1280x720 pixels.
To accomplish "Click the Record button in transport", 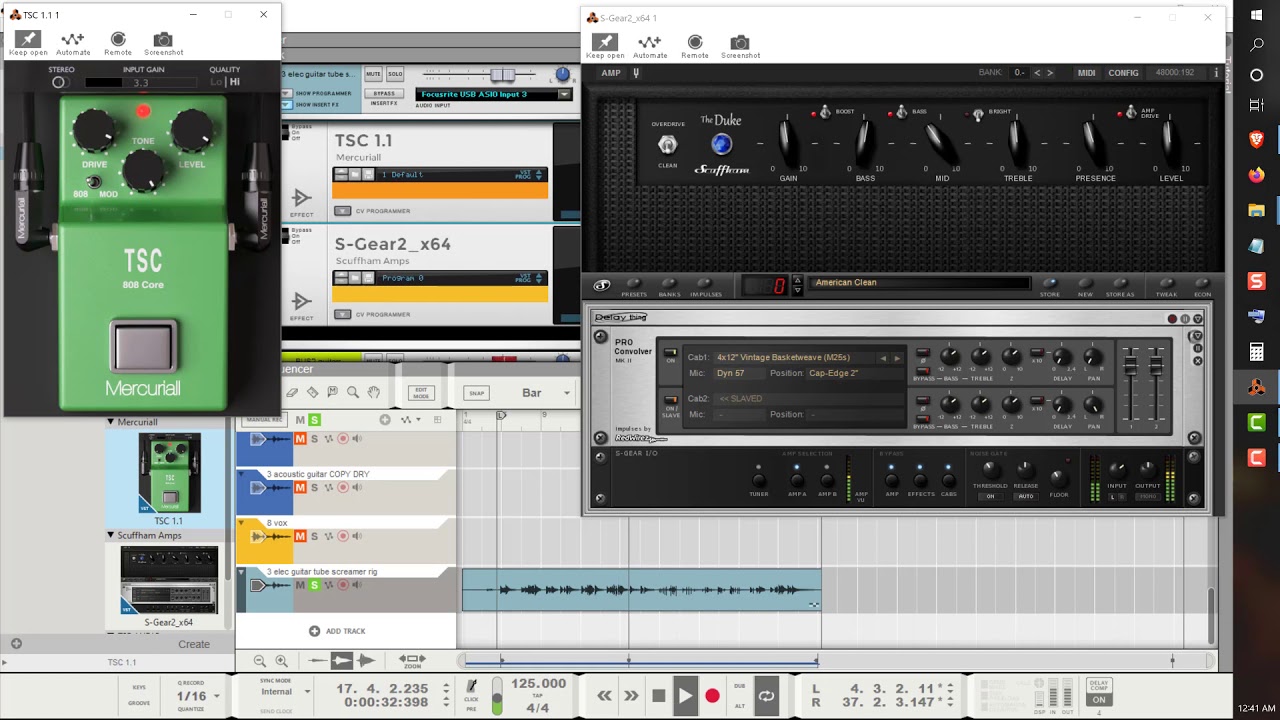I will coord(712,695).
